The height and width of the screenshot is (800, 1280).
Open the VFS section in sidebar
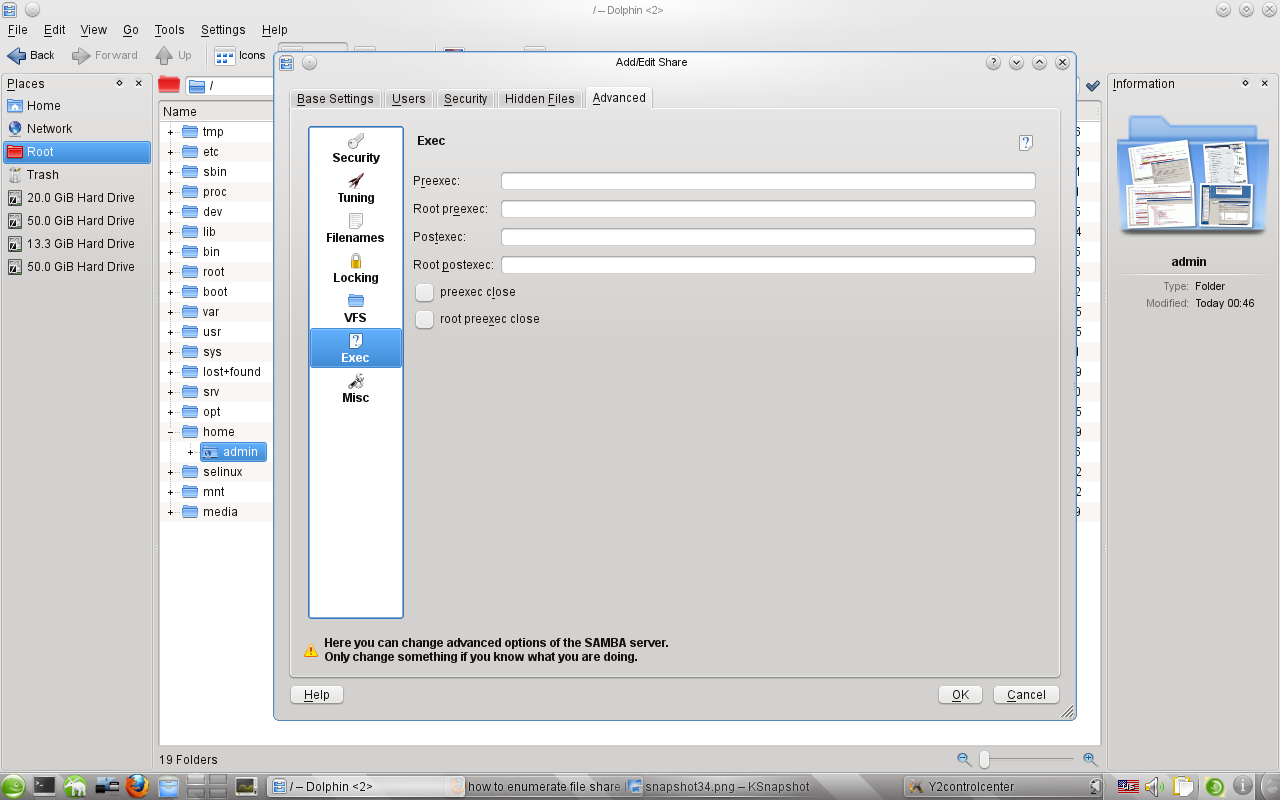tap(356, 308)
